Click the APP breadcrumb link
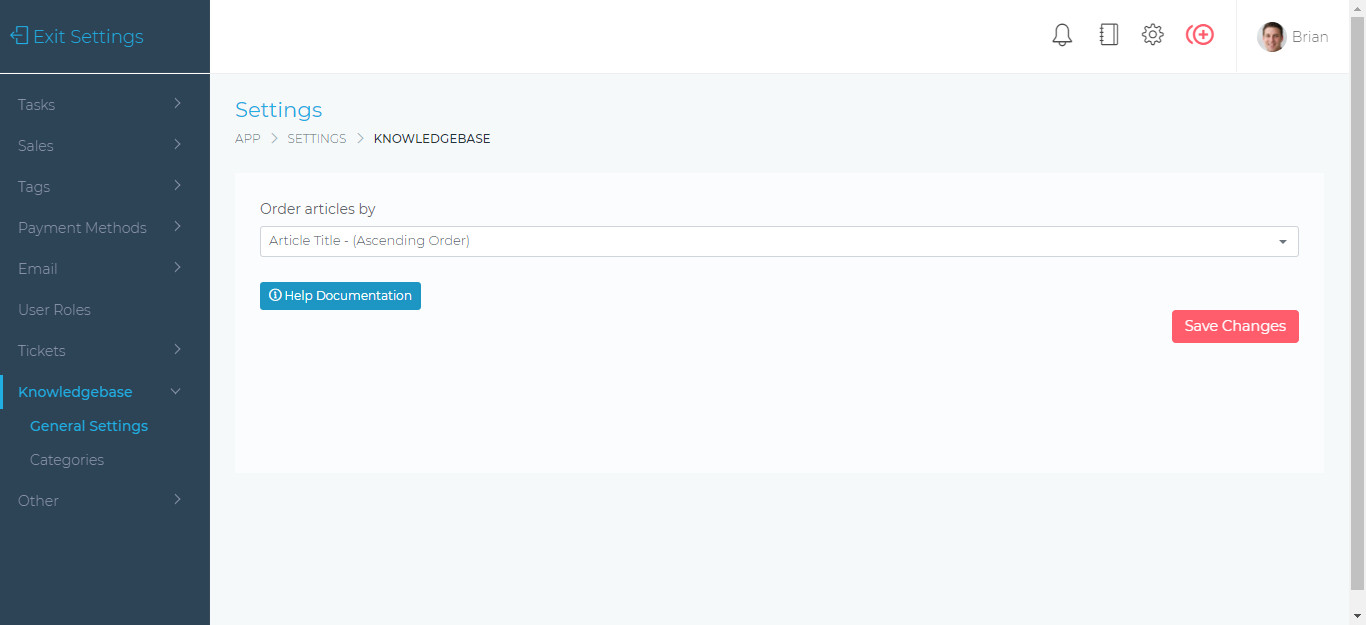The height and width of the screenshot is (625, 1366). point(247,139)
